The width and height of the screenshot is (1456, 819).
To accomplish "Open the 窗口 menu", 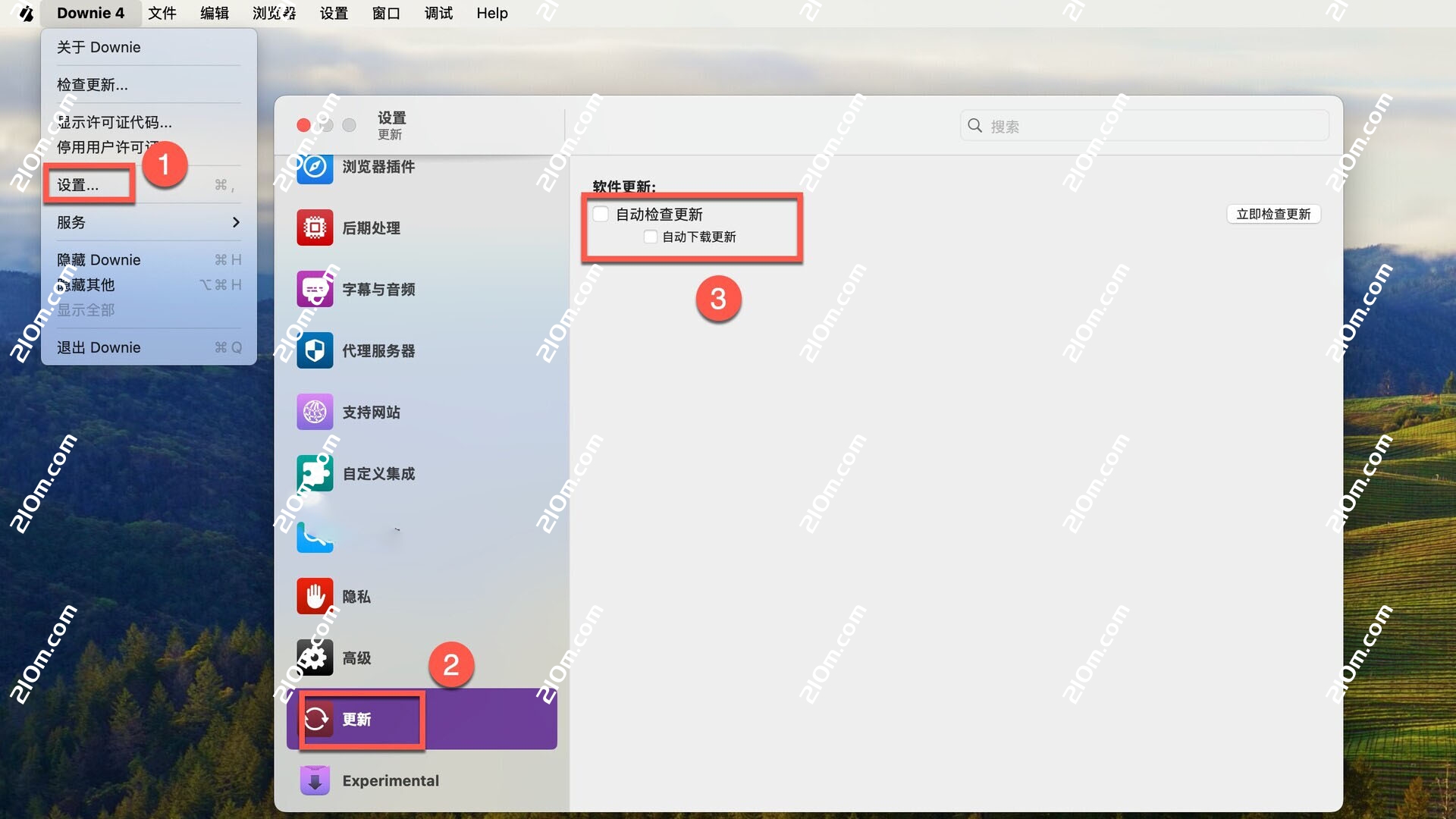I will tap(386, 13).
